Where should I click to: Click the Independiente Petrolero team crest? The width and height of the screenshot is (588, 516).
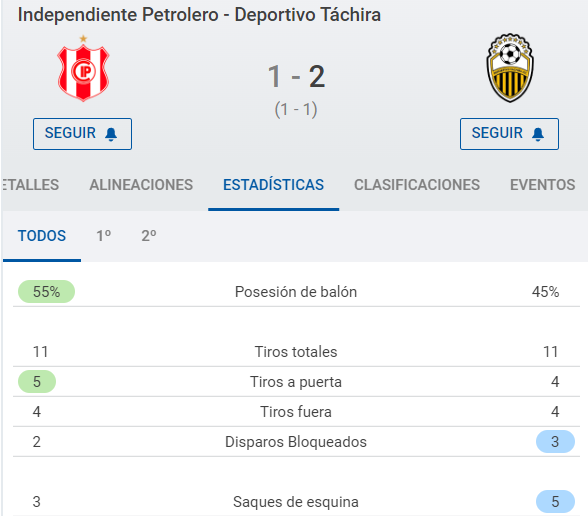(83, 69)
